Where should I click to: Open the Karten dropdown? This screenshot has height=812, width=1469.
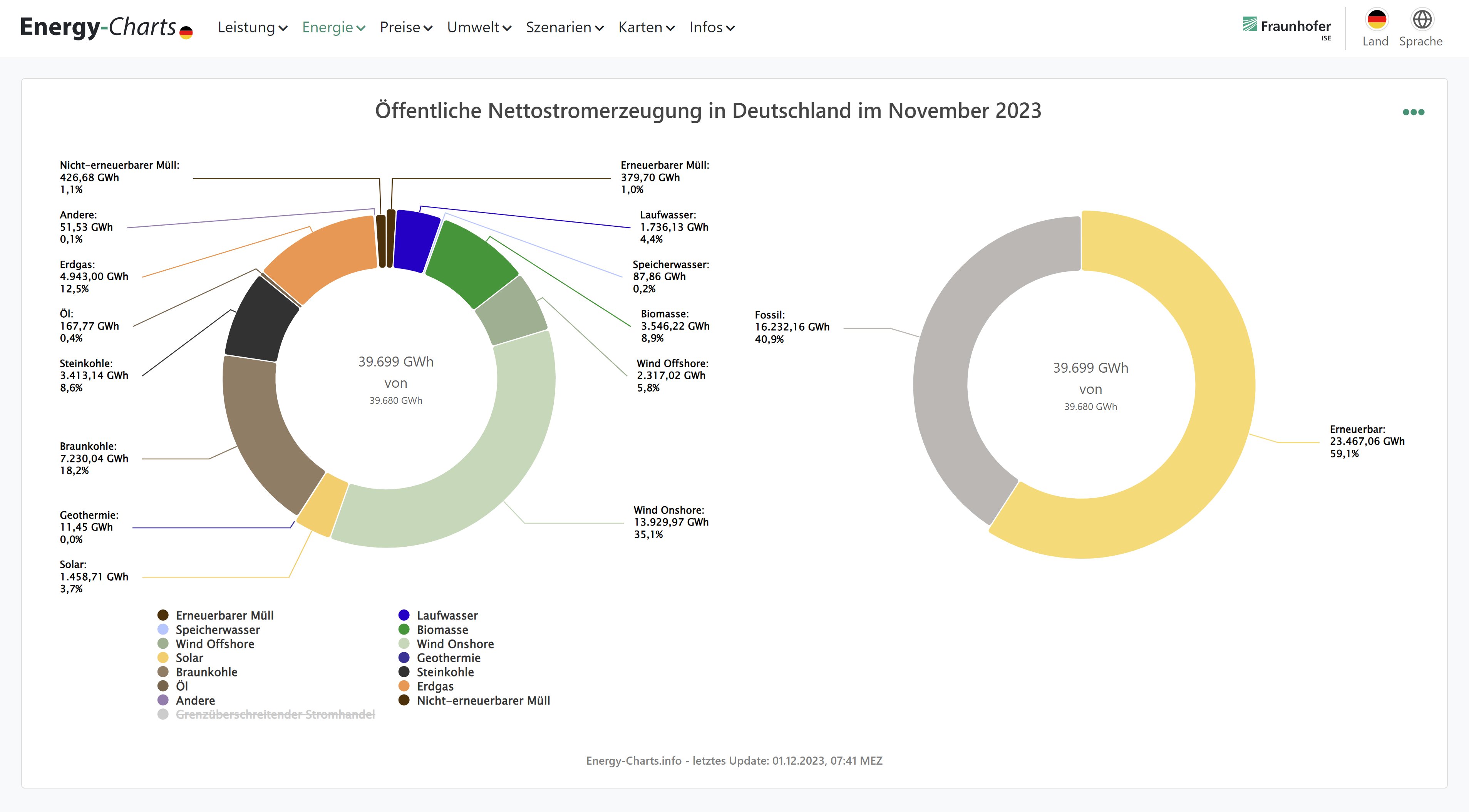point(646,27)
